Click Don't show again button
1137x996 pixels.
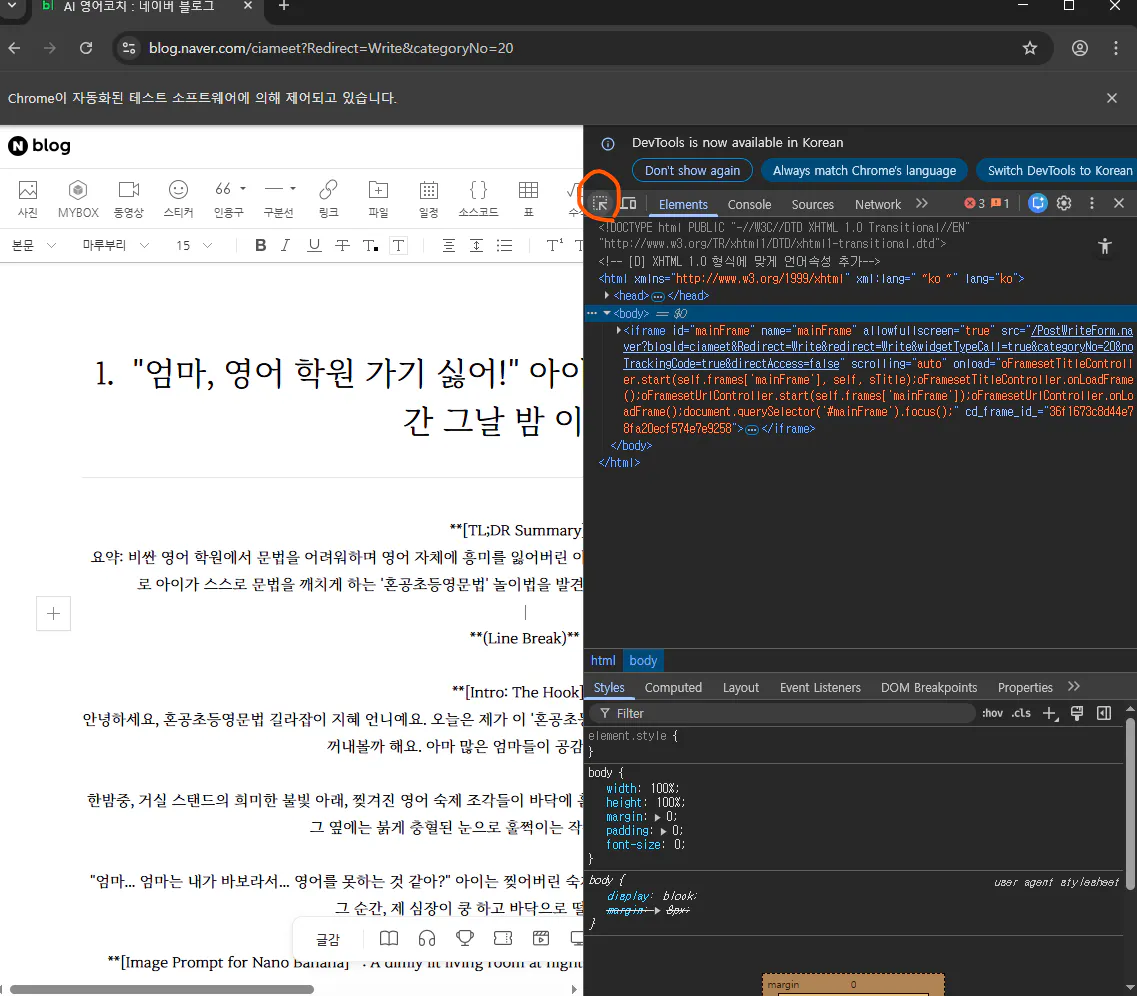pyautogui.click(x=692, y=170)
